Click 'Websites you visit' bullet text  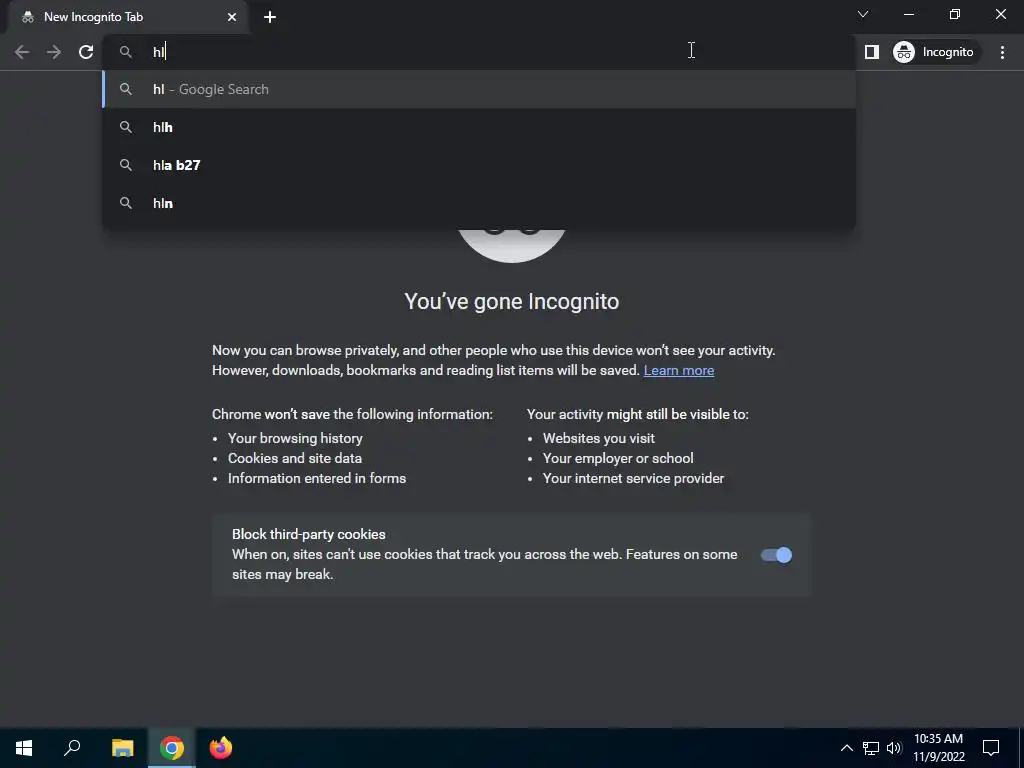click(599, 438)
